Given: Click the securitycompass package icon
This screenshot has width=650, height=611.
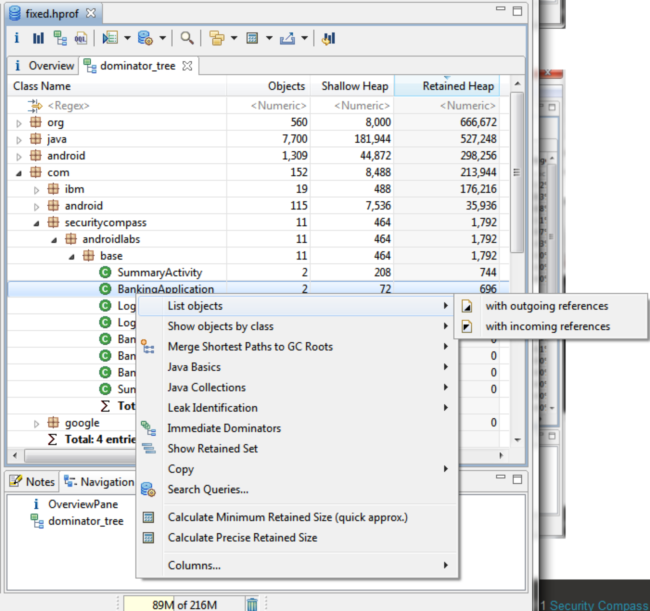Looking at the screenshot, I should (53, 222).
